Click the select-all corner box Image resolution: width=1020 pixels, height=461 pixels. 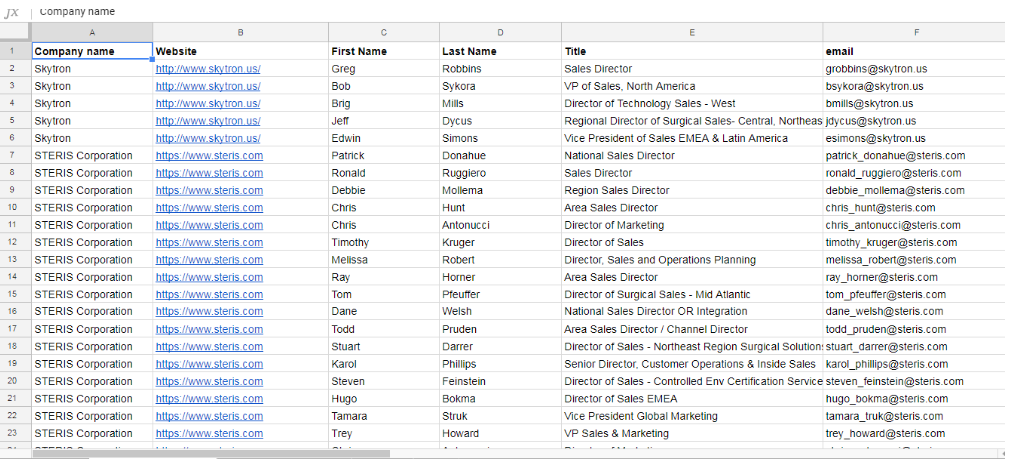16,33
